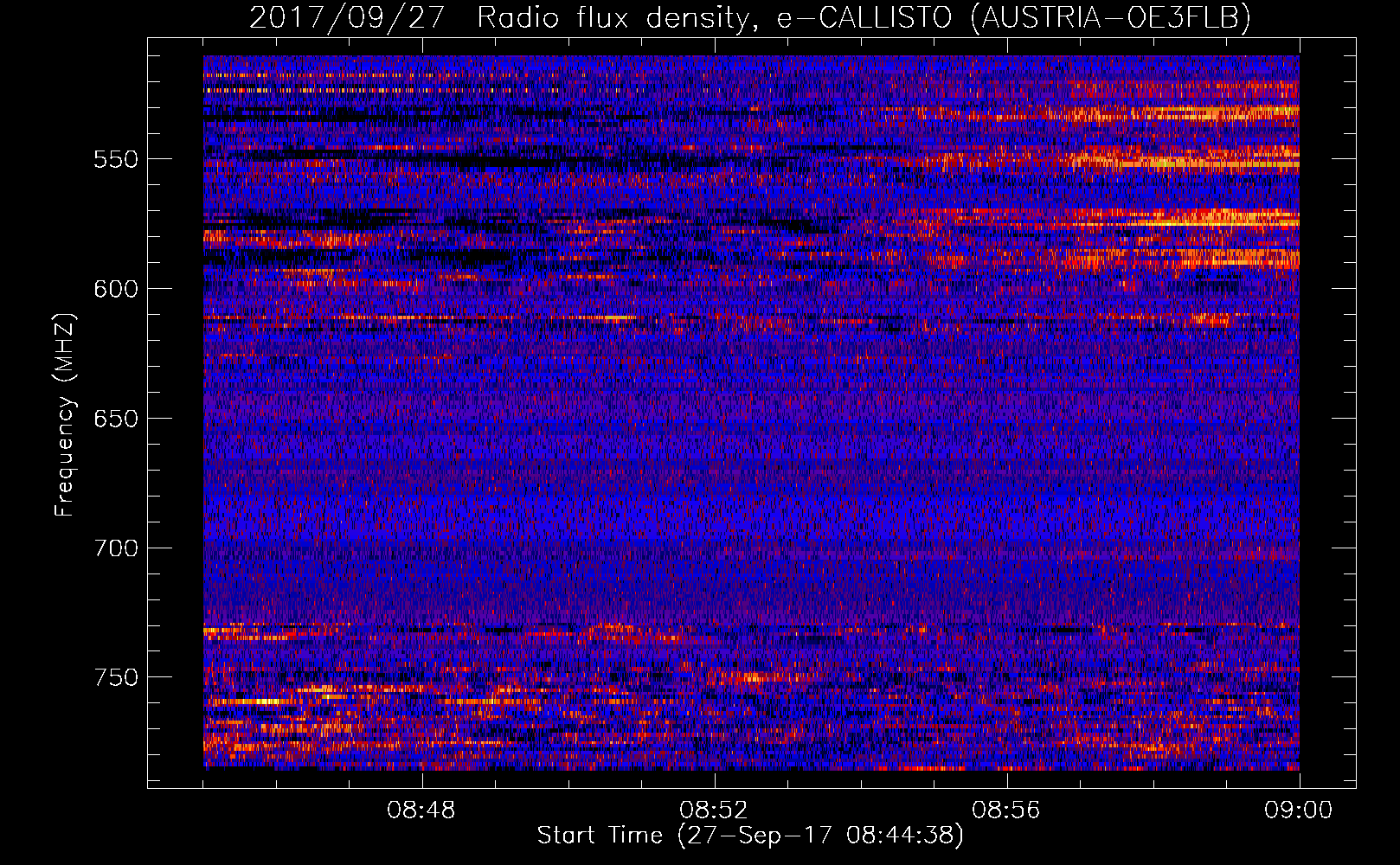Select the 550 frequency tick label
The width and height of the screenshot is (1400, 865).
point(116,159)
